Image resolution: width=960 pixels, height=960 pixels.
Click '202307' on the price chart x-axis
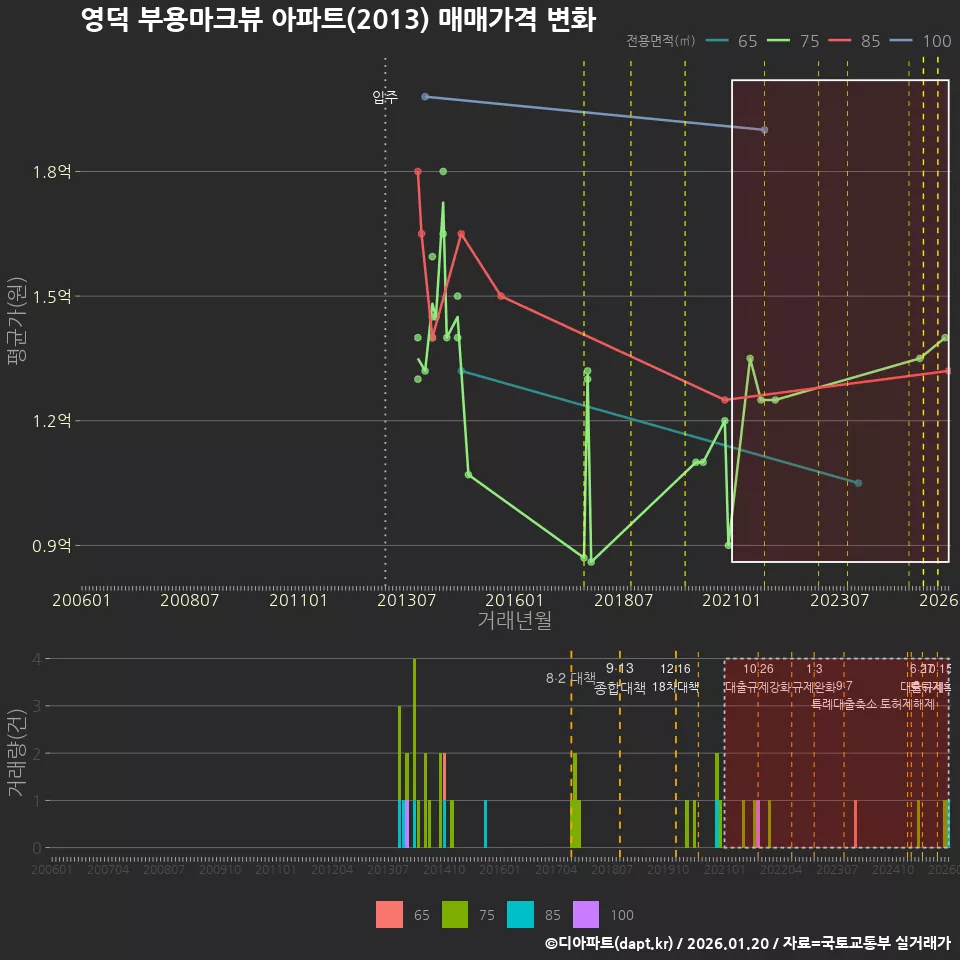839,600
